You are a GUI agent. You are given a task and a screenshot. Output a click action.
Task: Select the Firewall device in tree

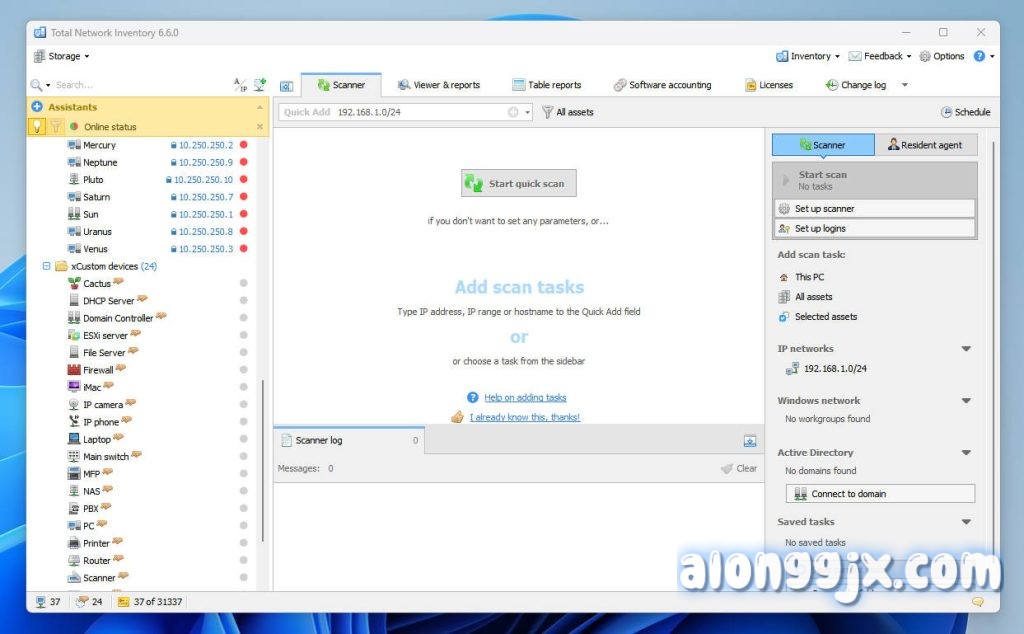[x=98, y=370]
